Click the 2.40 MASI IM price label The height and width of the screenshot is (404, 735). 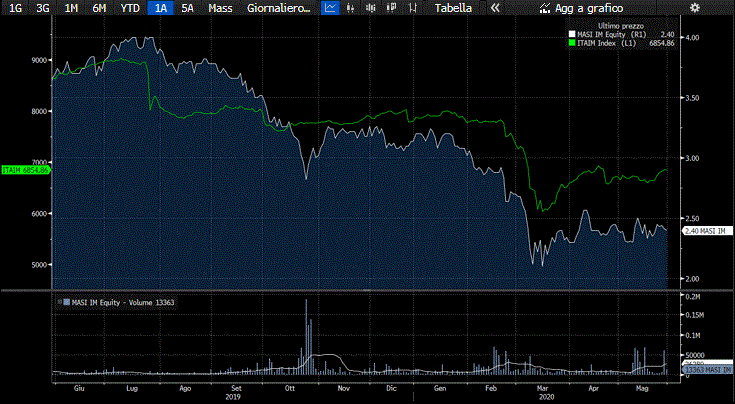(x=706, y=231)
